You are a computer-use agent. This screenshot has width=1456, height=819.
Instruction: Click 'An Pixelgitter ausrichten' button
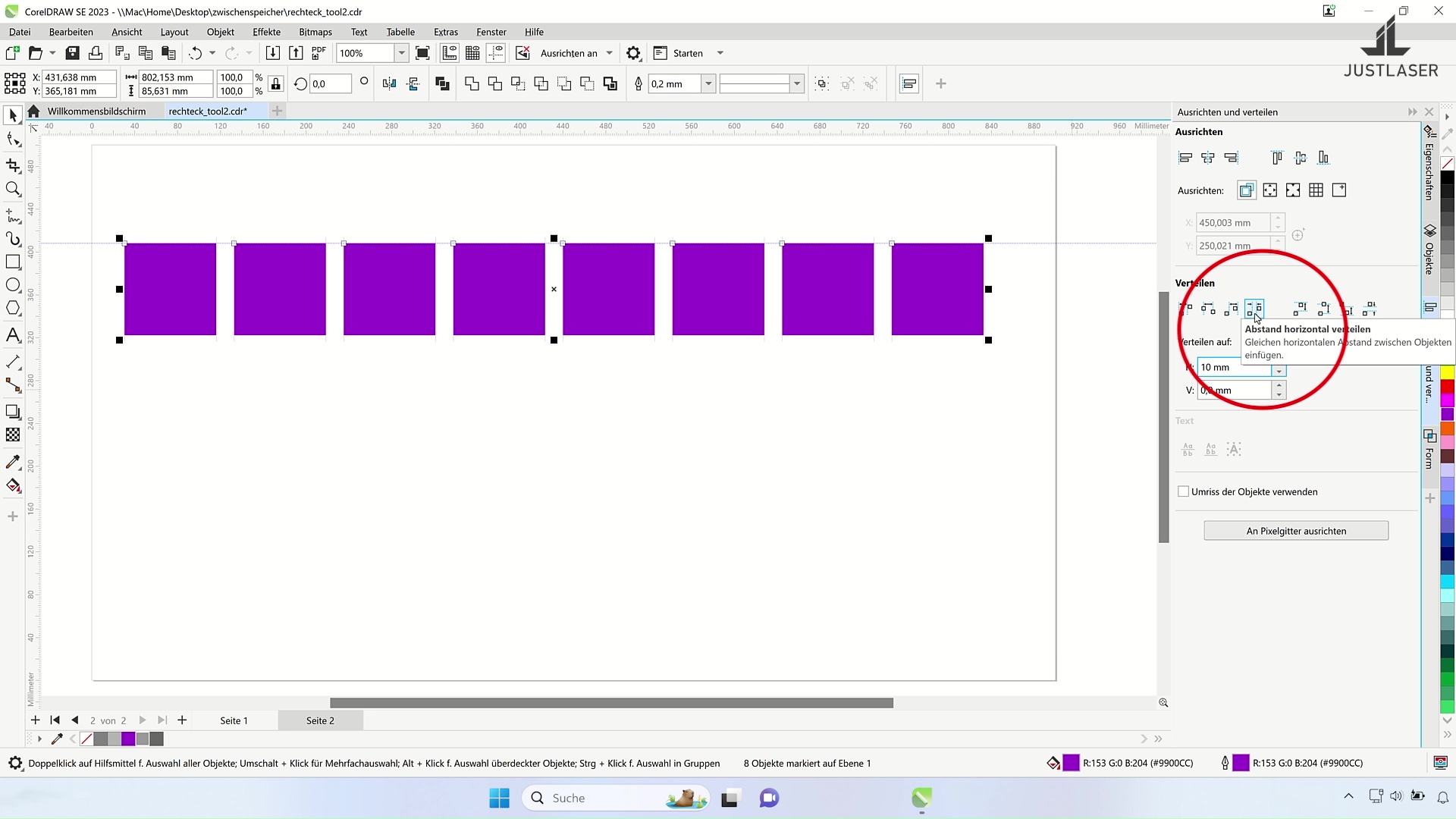click(1296, 531)
